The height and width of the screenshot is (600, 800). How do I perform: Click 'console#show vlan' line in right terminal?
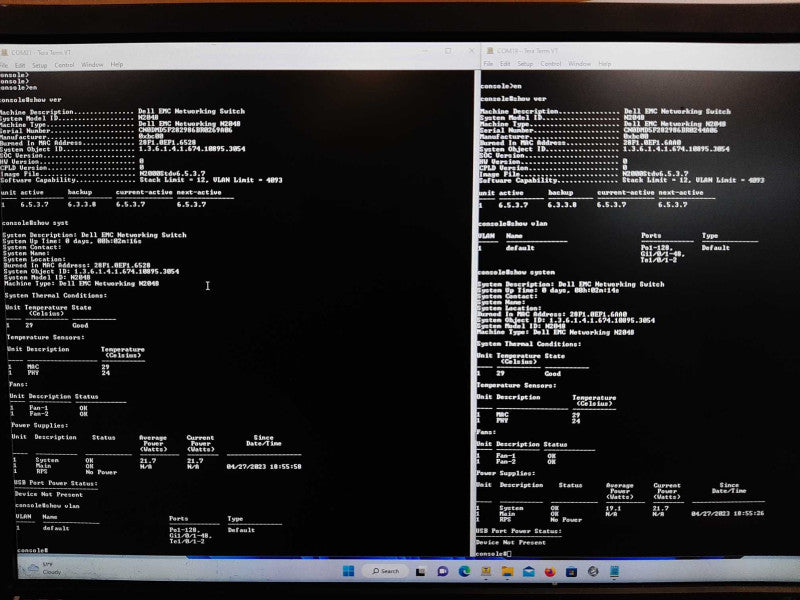pyautogui.click(x=513, y=223)
